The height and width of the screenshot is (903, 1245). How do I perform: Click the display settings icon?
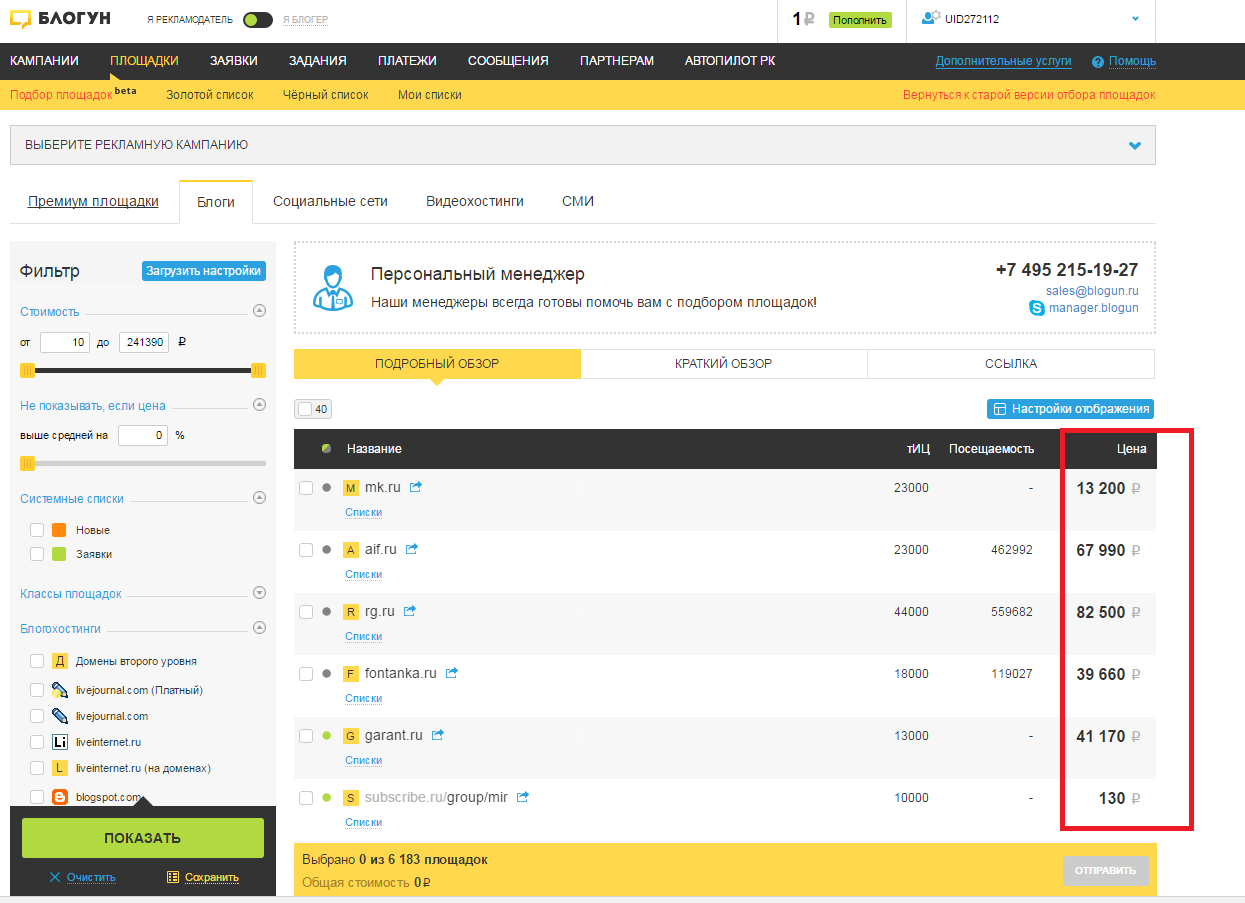tap(999, 409)
